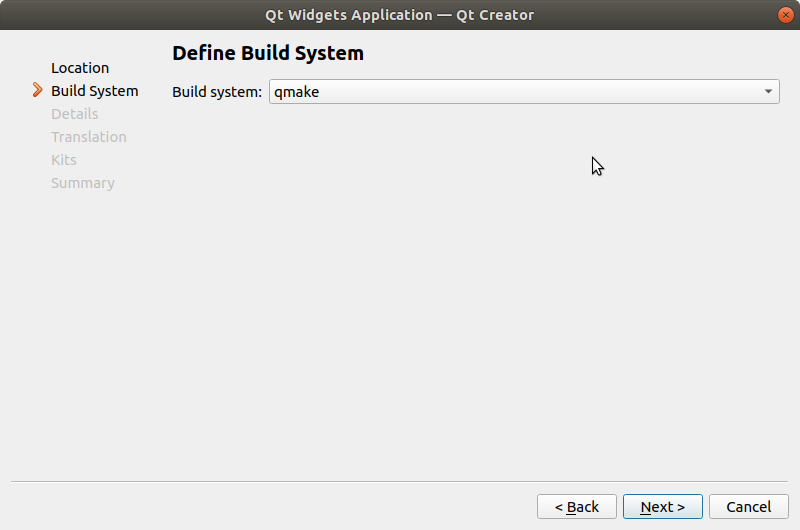Close the Qt Creator wizard window
The image size is (800, 530).
tap(785, 14)
